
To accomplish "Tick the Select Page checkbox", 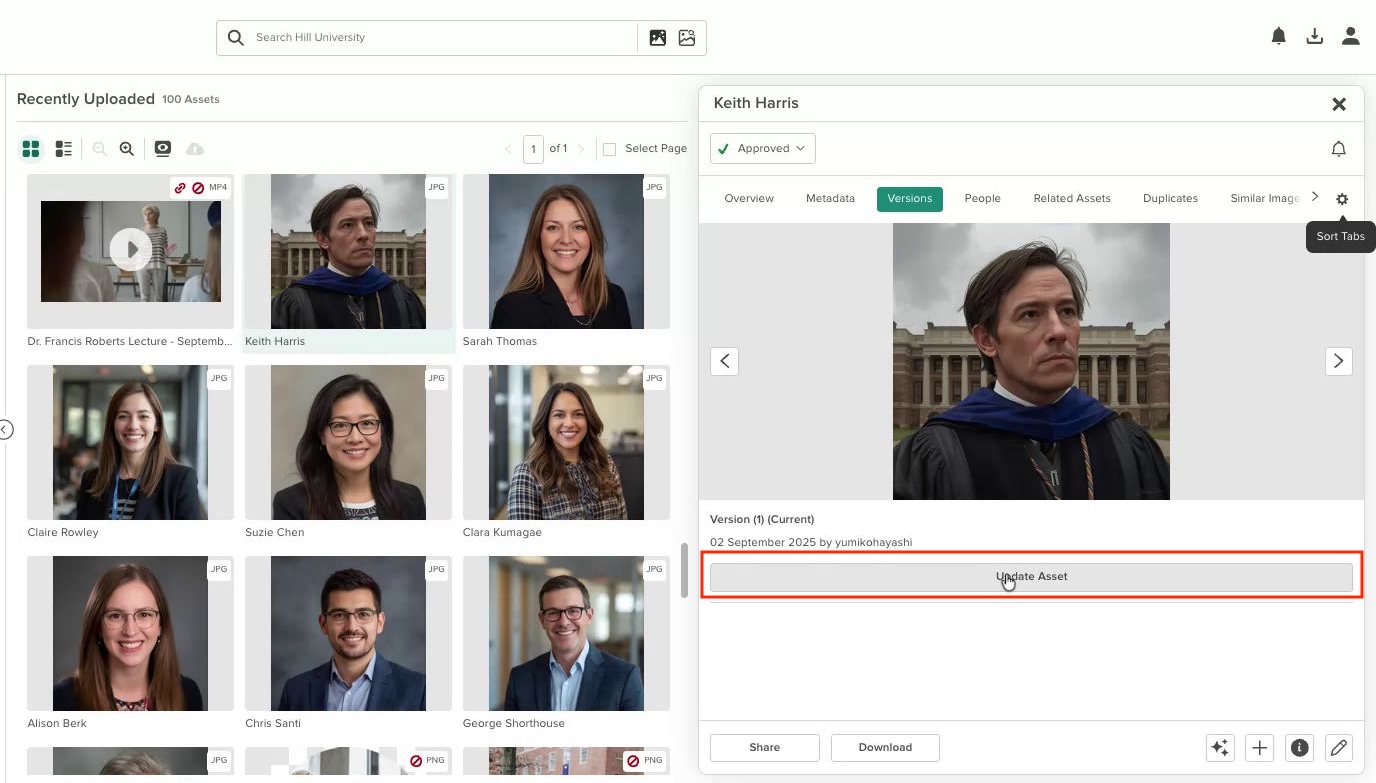I will (x=610, y=149).
